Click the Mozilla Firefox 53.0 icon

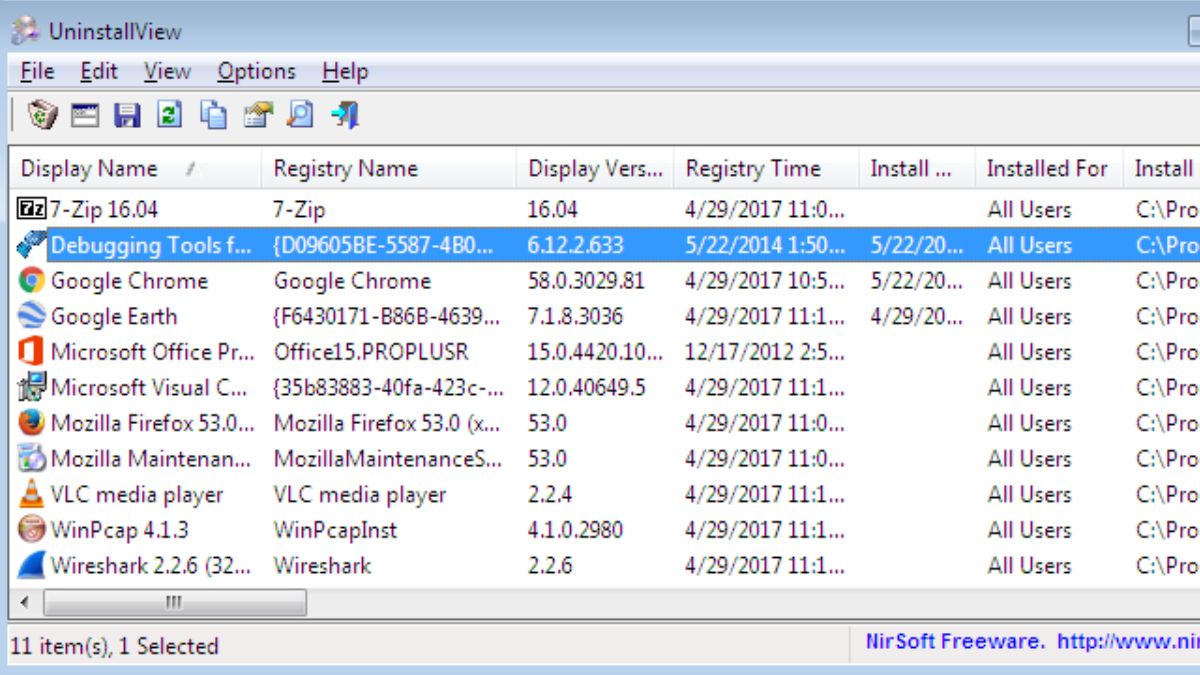click(x=32, y=423)
